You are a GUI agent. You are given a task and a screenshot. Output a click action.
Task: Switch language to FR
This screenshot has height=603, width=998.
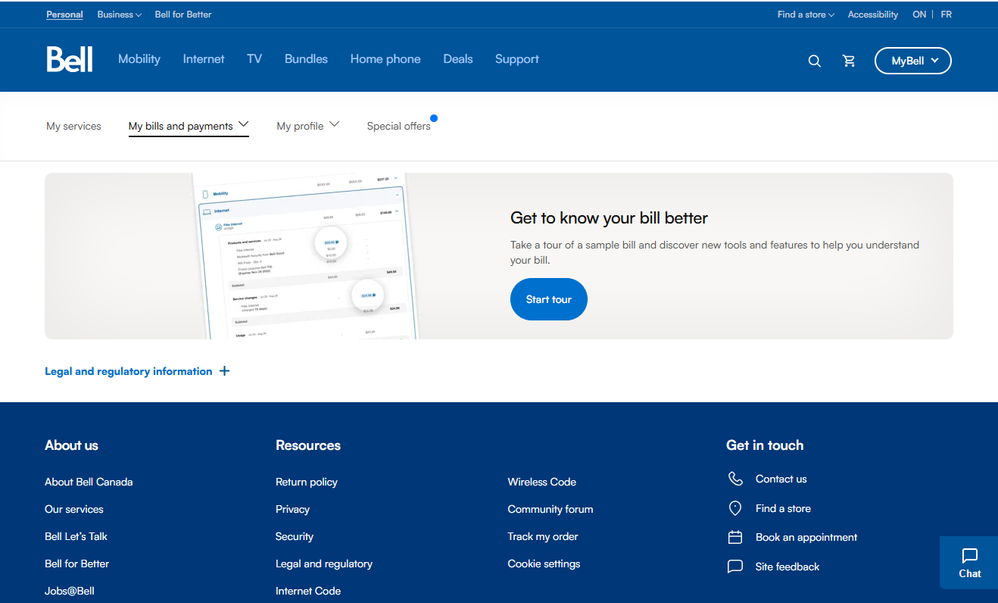946,15
